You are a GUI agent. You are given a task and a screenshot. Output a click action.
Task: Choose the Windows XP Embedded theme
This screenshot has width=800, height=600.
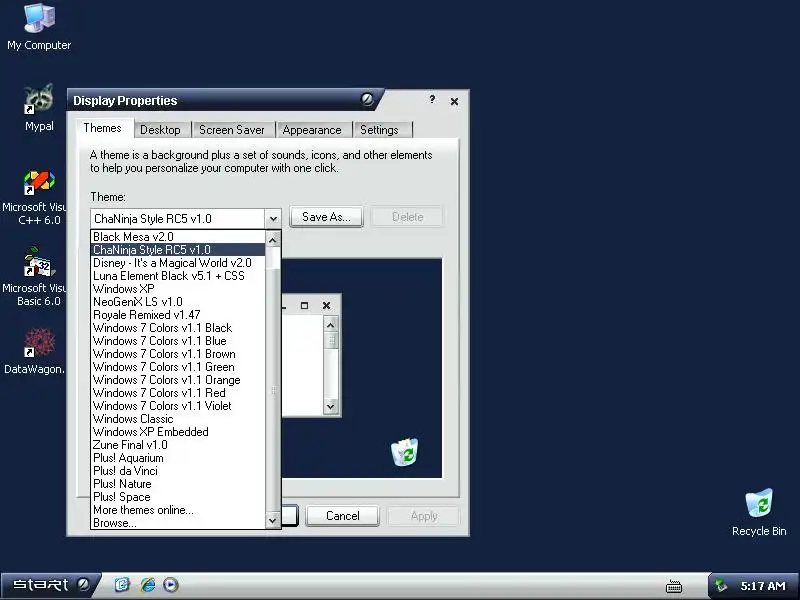pyautogui.click(x=178, y=432)
